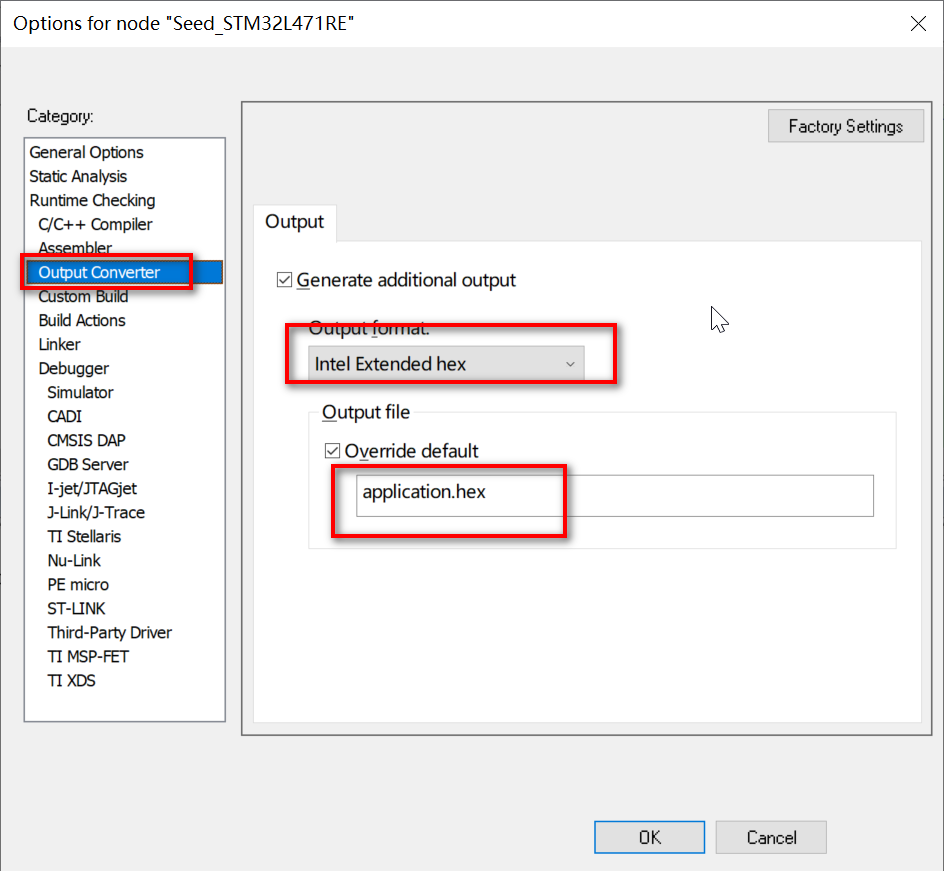The height and width of the screenshot is (871, 944).
Task: Cancel the options dialog
Action: tap(771, 837)
